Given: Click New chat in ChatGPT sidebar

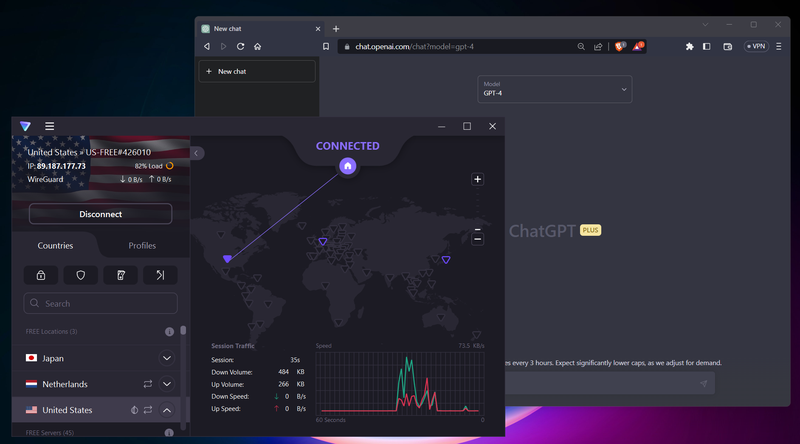Looking at the screenshot, I should (x=257, y=71).
